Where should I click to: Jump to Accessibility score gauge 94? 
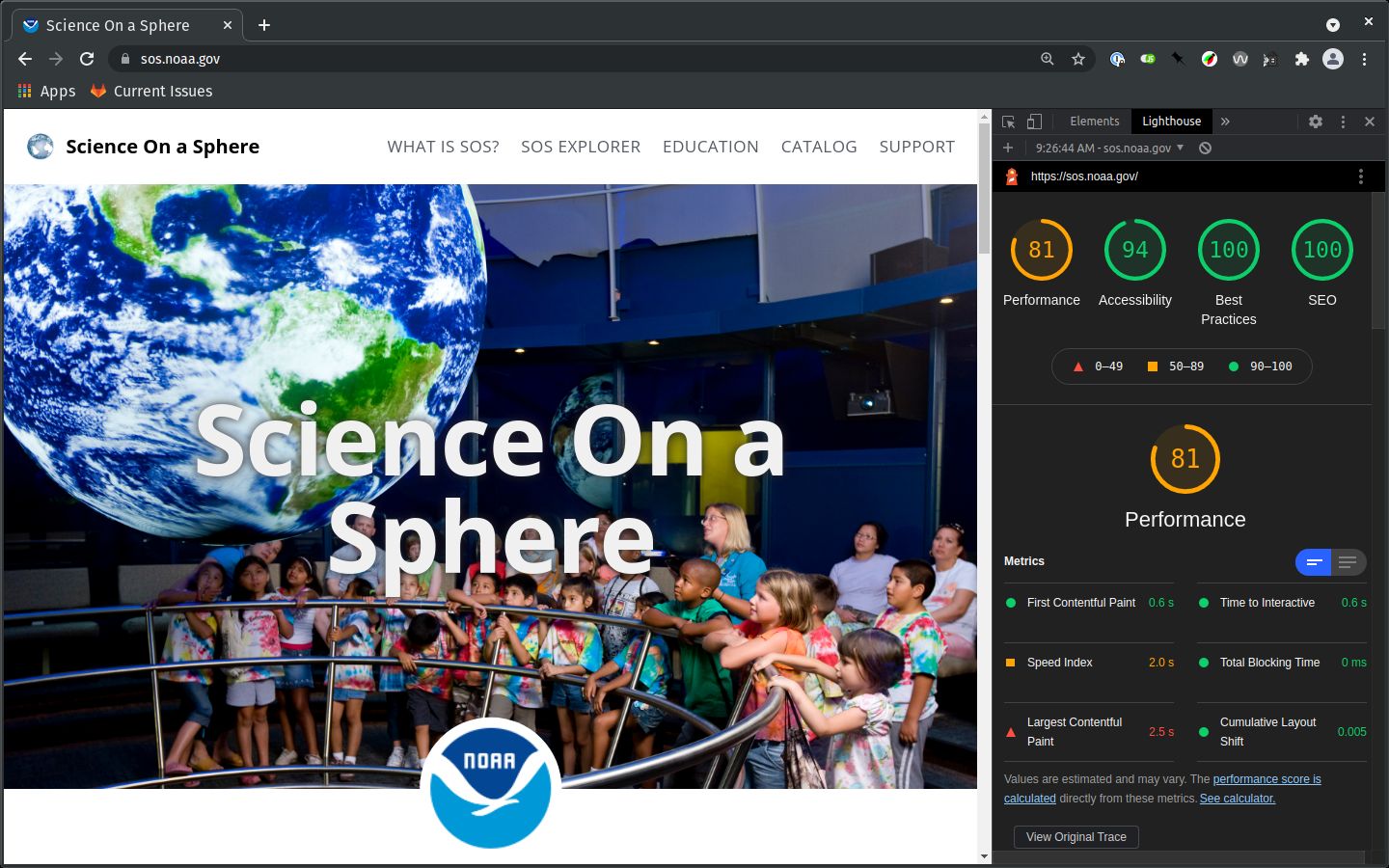pyautogui.click(x=1135, y=250)
